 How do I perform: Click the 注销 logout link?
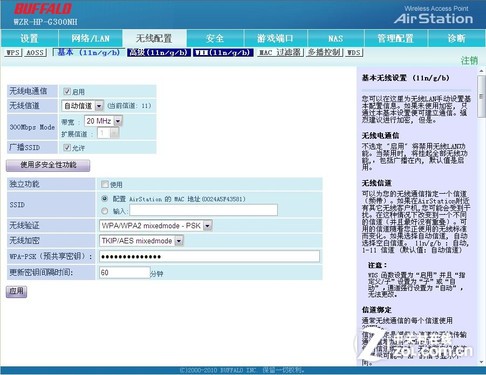(x=469, y=61)
